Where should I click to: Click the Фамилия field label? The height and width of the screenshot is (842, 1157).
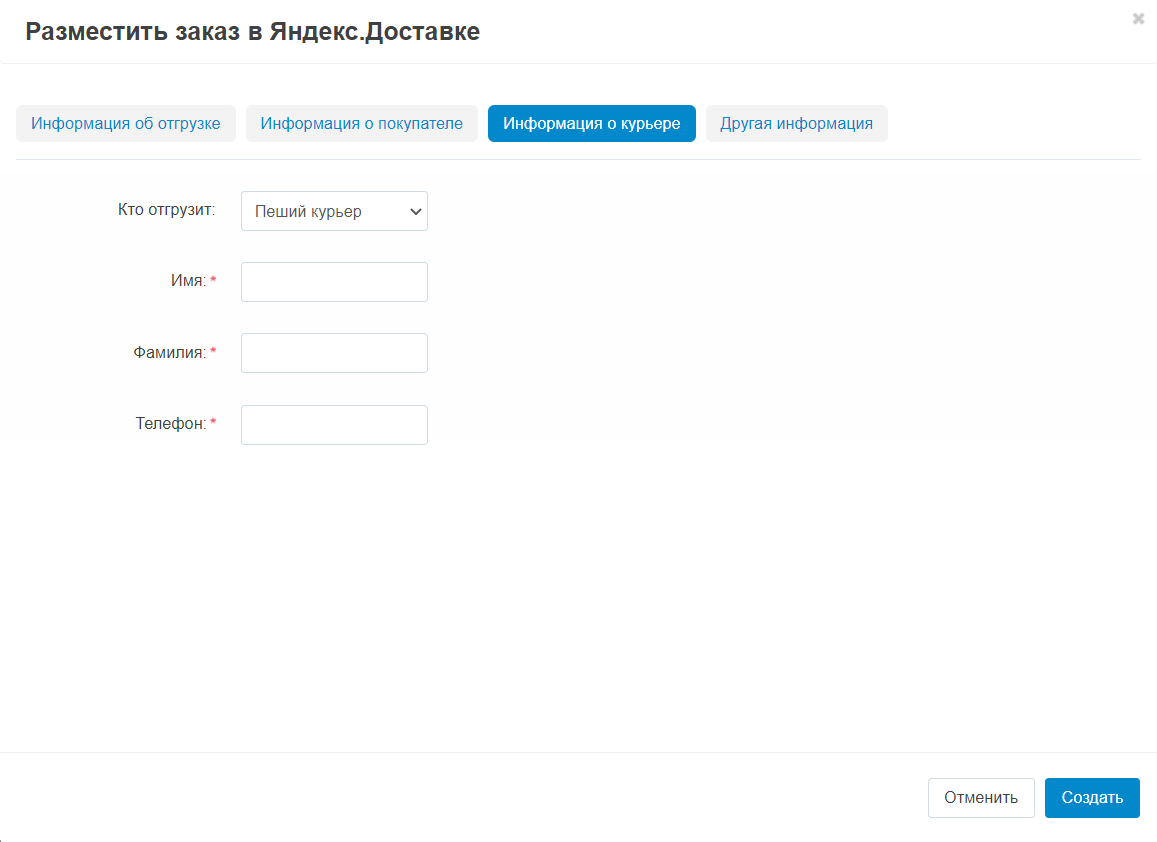[x=169, y=353]
